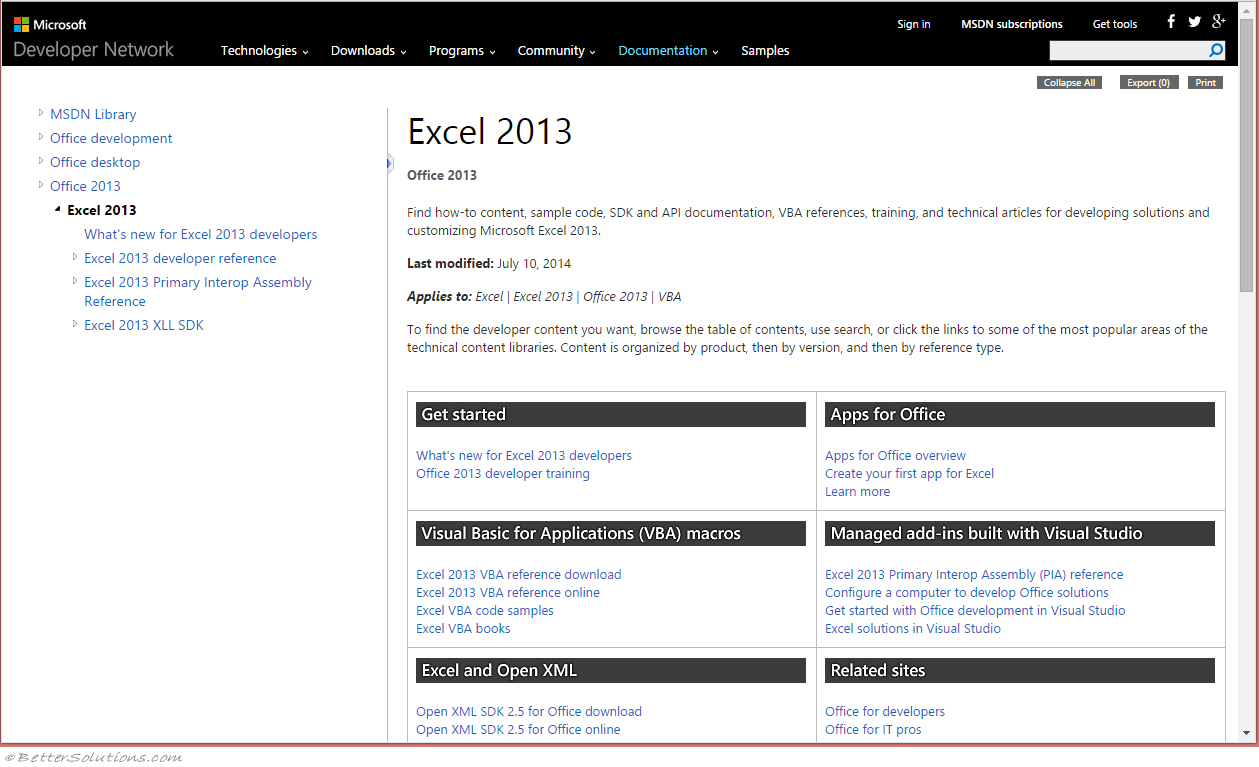Viewport: 1259px width, 767px height.
Task: Open Excel VBA code samples link
Action: coord(485,610)
